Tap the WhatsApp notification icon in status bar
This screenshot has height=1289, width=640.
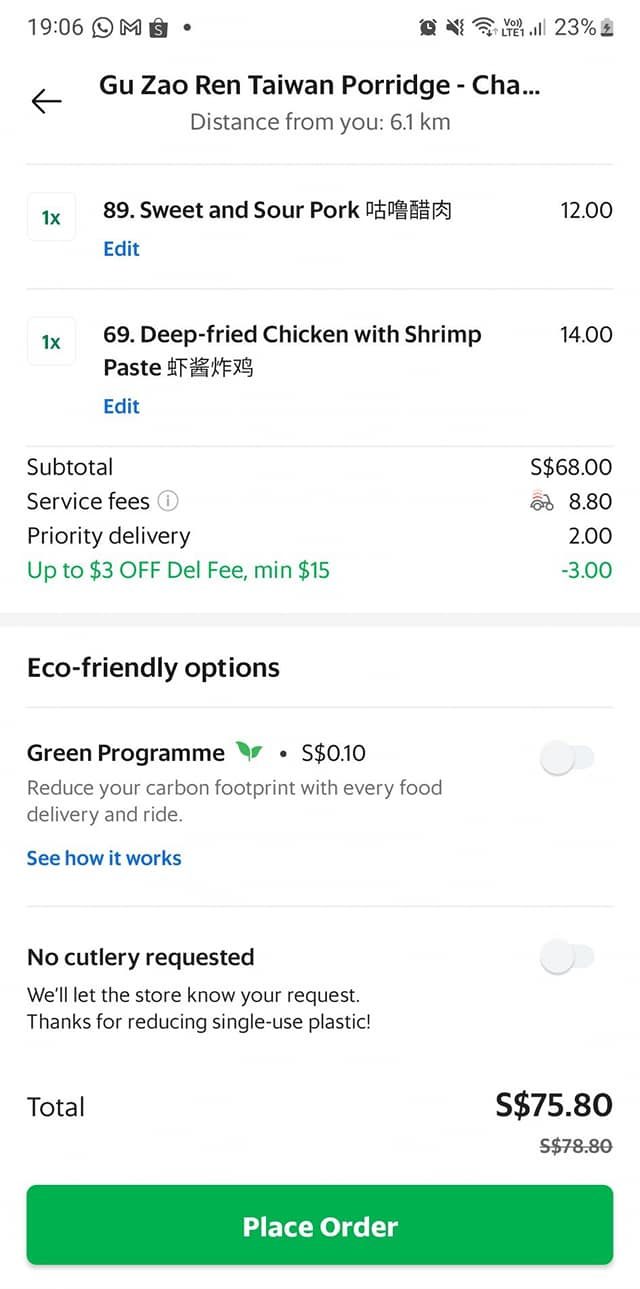(102, 28)
